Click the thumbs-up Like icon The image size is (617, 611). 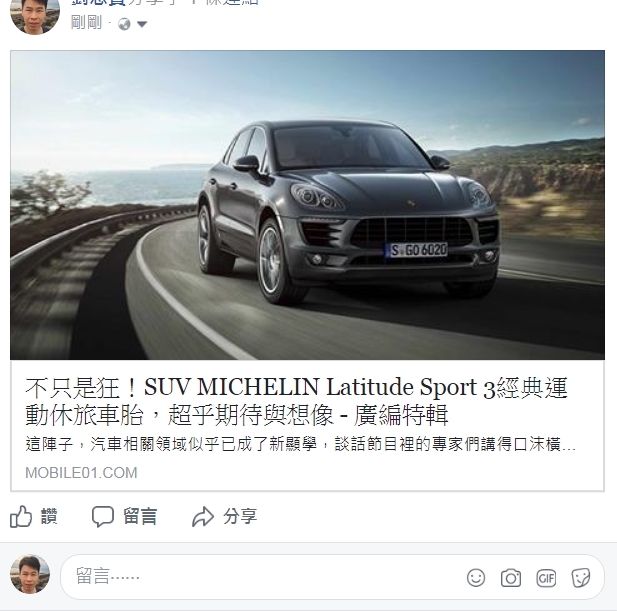21,516
